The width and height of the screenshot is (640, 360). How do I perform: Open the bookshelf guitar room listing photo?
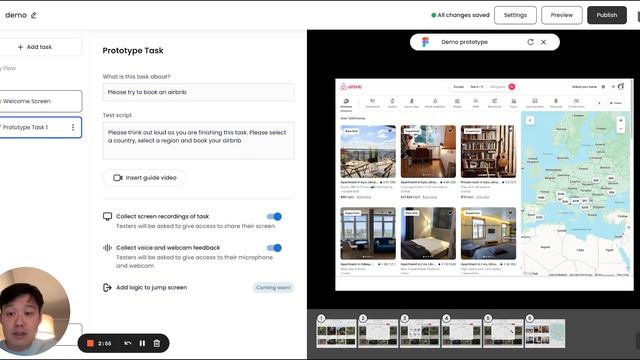click(x=488, y=151)
